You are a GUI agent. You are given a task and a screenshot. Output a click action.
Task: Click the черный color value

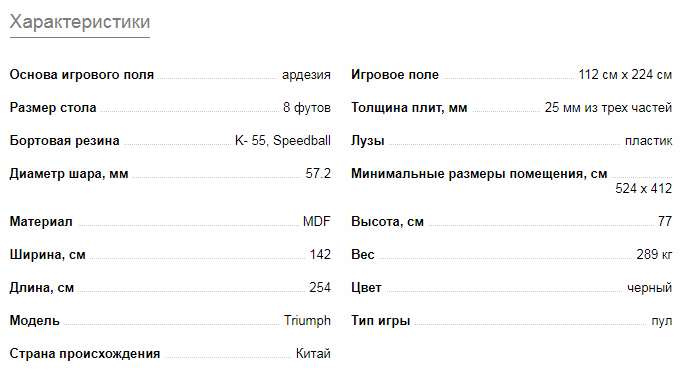click(x=650, y=288)
